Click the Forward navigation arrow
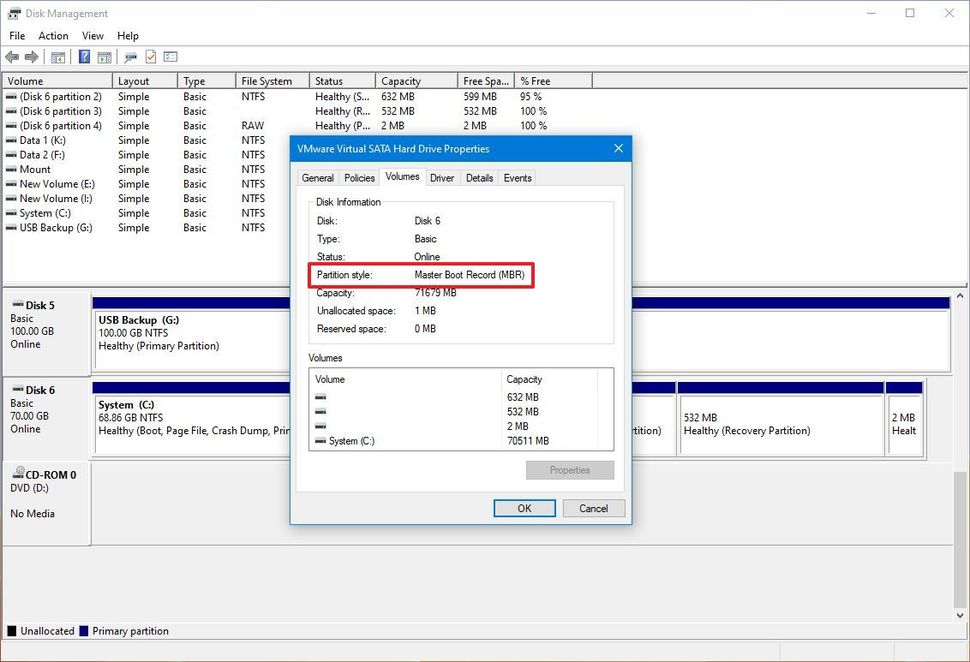The width and height of the screenshot is (970, 662). [x=31, y=57]
